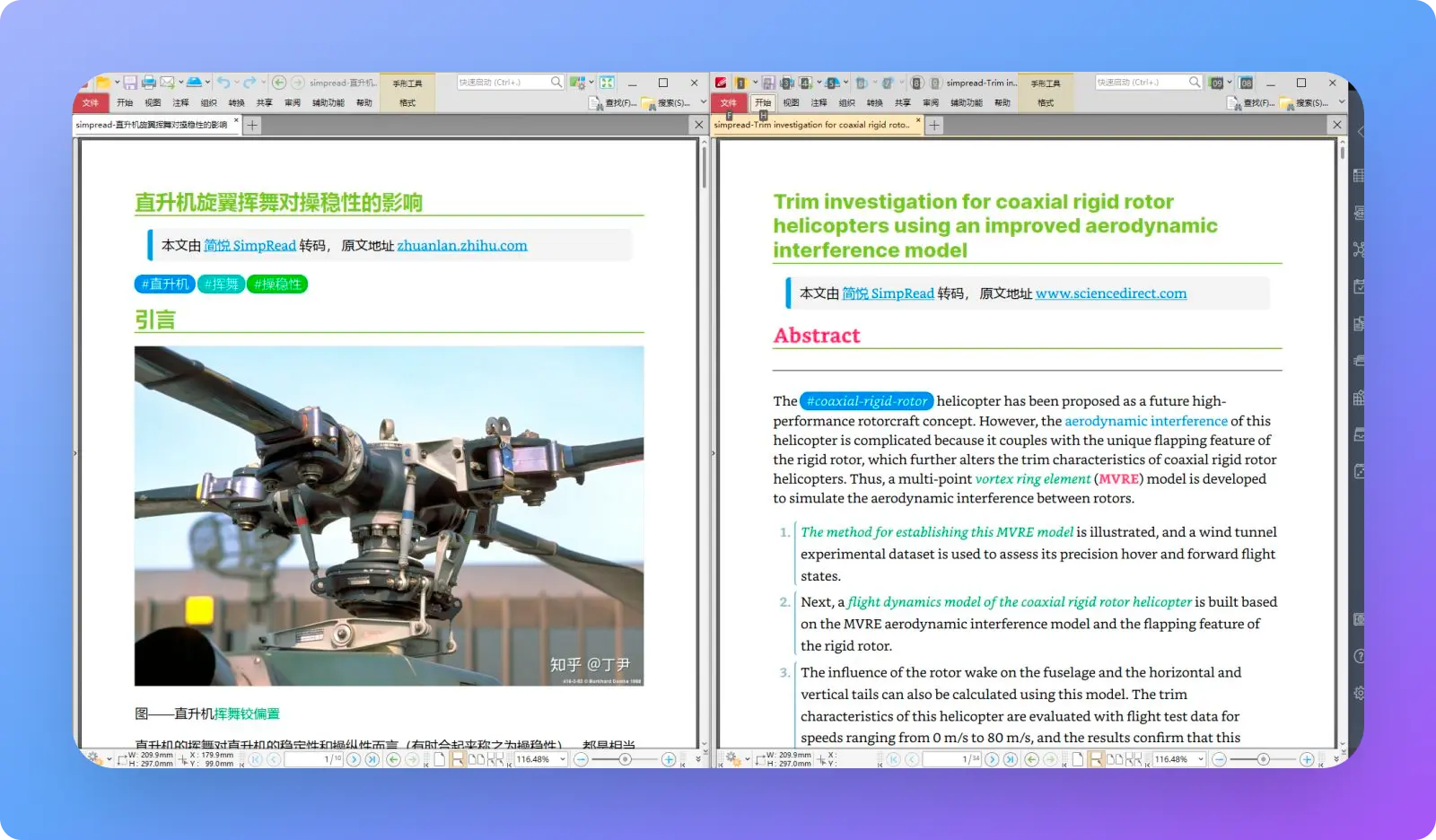Open 视图 tab in left window
The image size is (1436, 840).
tap(153, 103)
